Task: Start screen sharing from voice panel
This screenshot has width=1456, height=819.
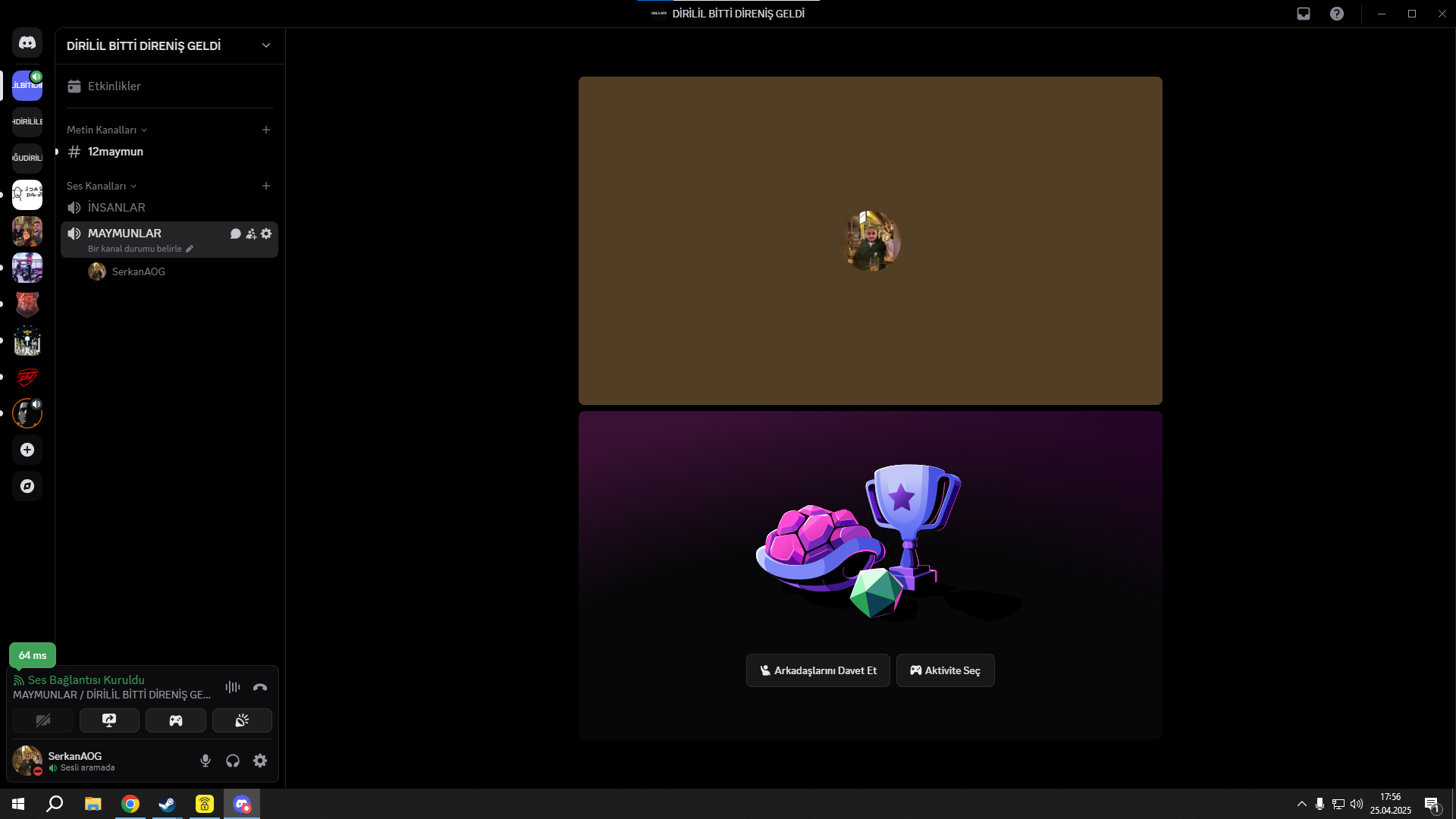Action: (x=109, y=720)
